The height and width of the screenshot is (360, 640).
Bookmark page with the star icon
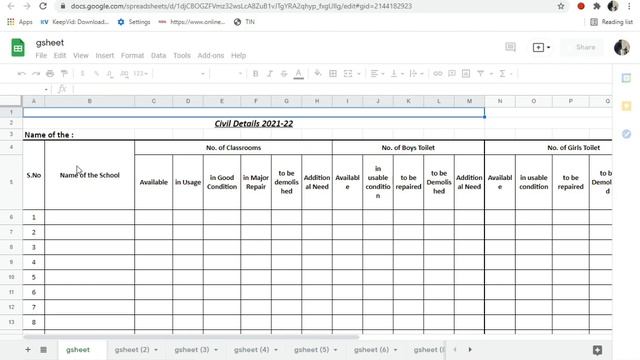coord(561,6)
